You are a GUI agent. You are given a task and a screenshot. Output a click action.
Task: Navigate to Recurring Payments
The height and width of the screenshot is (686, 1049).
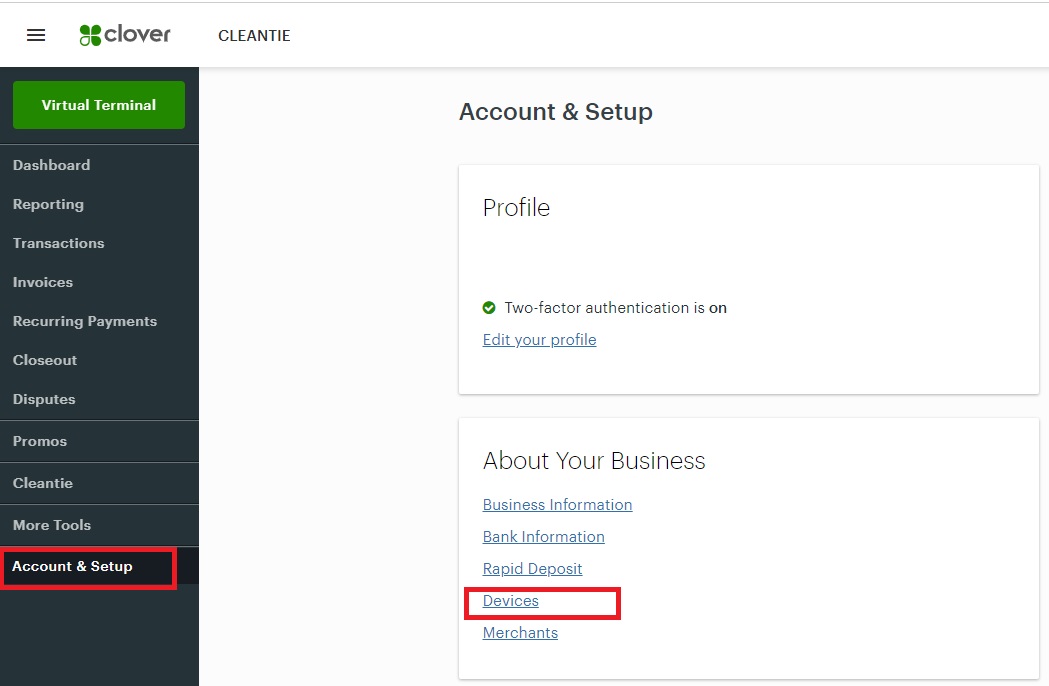tap(85, 321)
